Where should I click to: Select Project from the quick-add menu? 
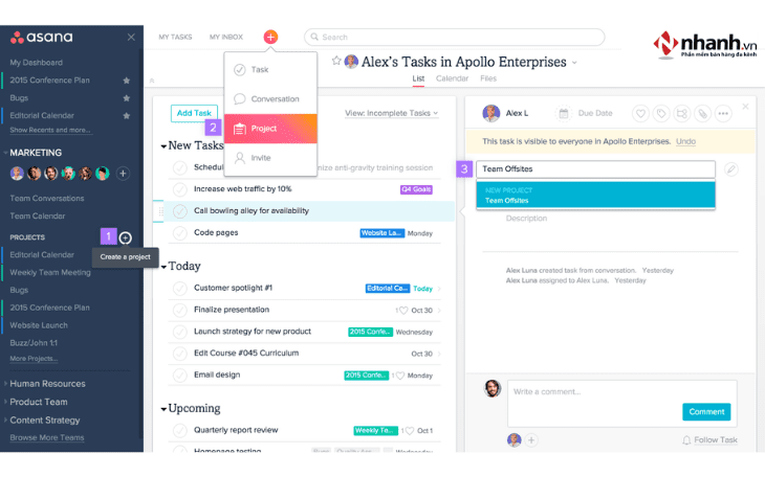[271, 128]
